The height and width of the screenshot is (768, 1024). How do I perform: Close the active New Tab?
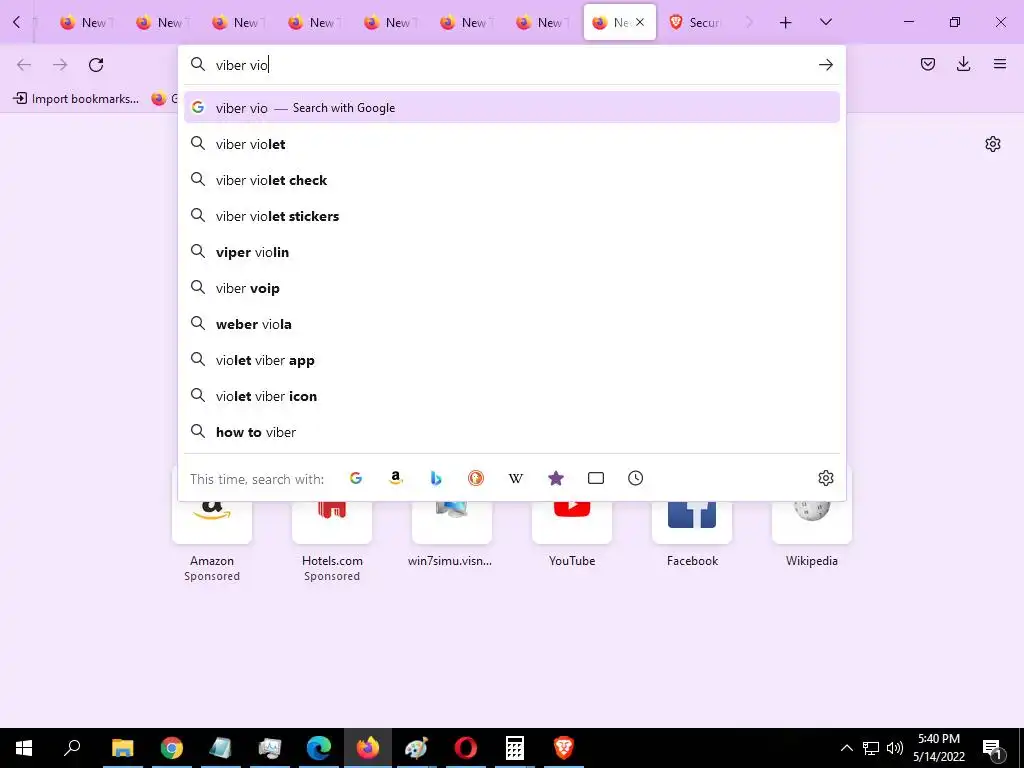click(x=640, y=22)
